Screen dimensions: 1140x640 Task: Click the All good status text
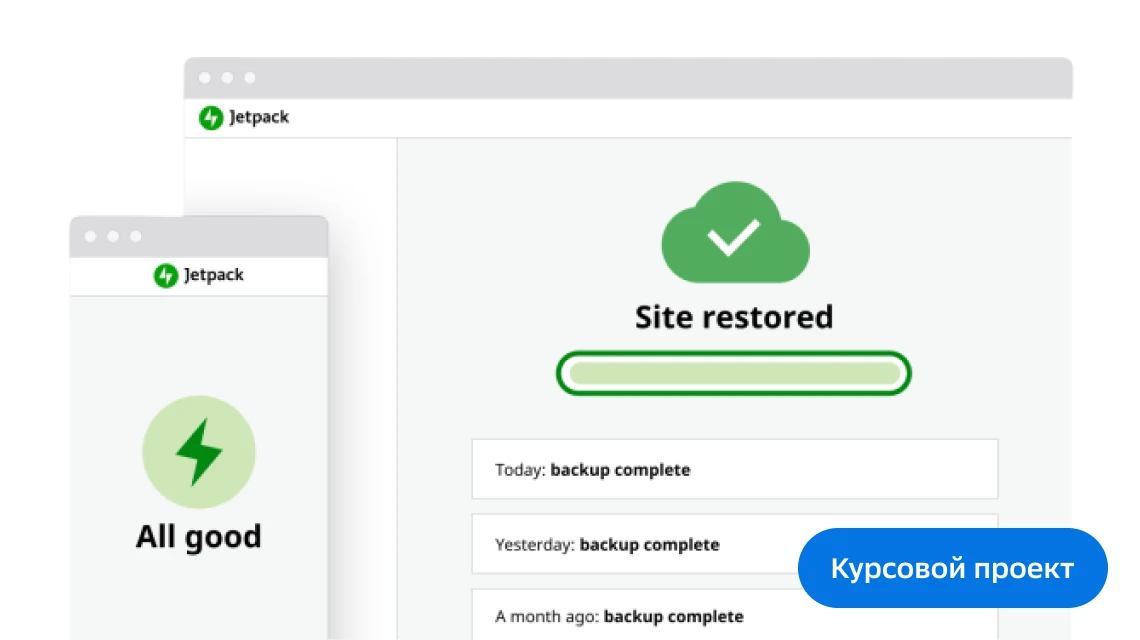[x=198, y=537]
